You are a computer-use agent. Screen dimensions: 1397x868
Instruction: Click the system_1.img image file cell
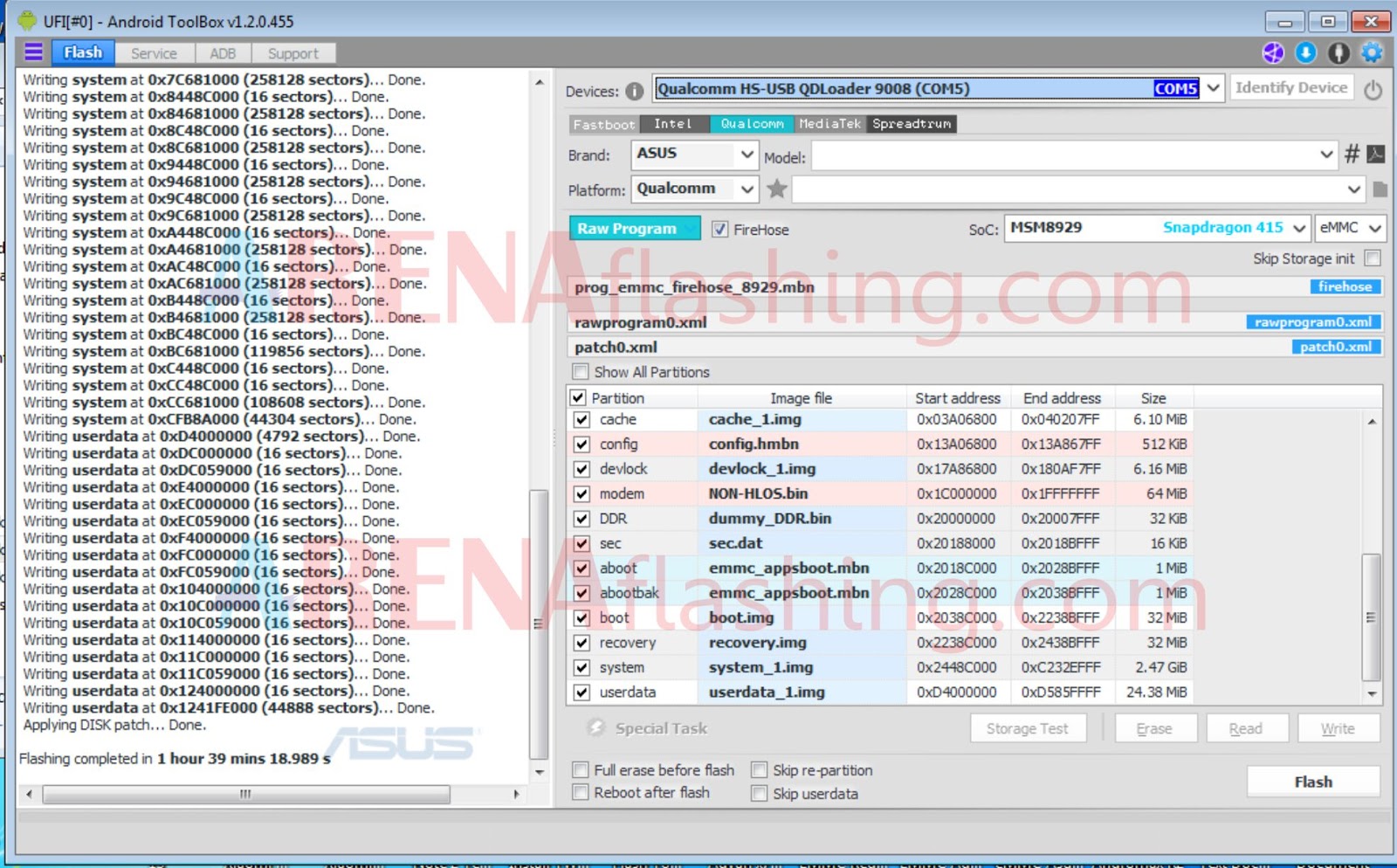point(802,668)
